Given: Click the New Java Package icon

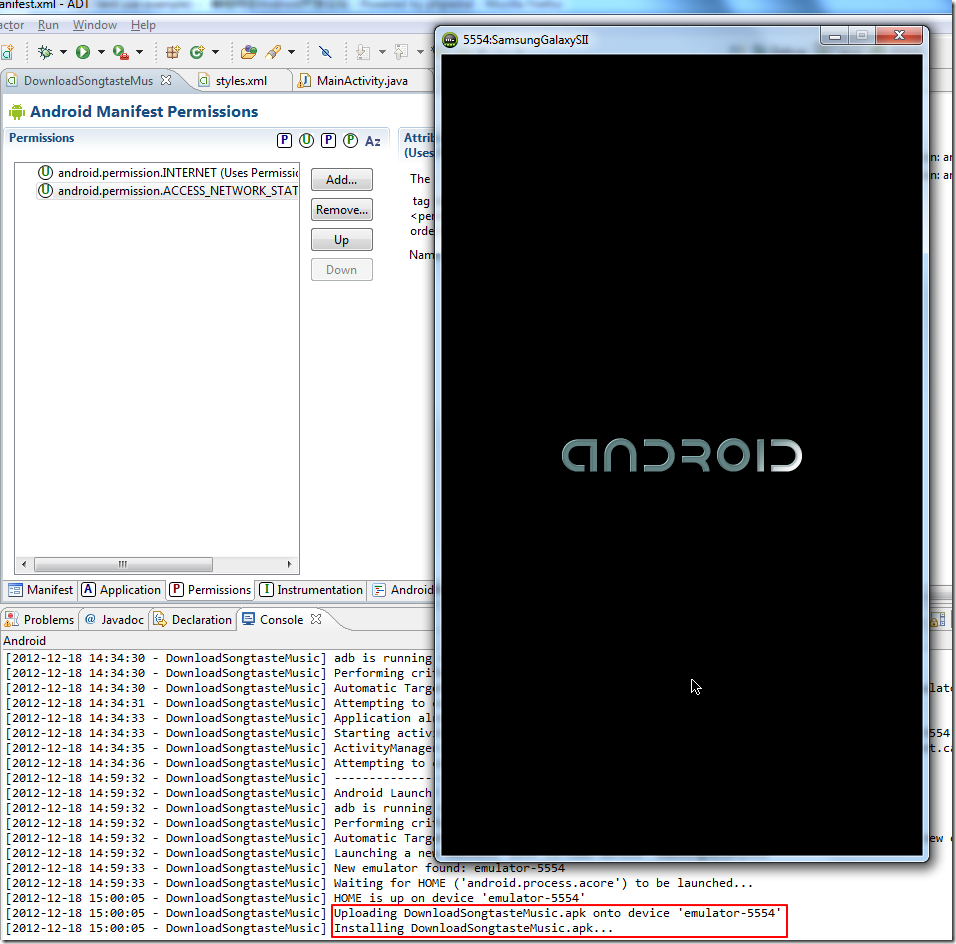Looking at the screenshot, I should pos(173,52).
